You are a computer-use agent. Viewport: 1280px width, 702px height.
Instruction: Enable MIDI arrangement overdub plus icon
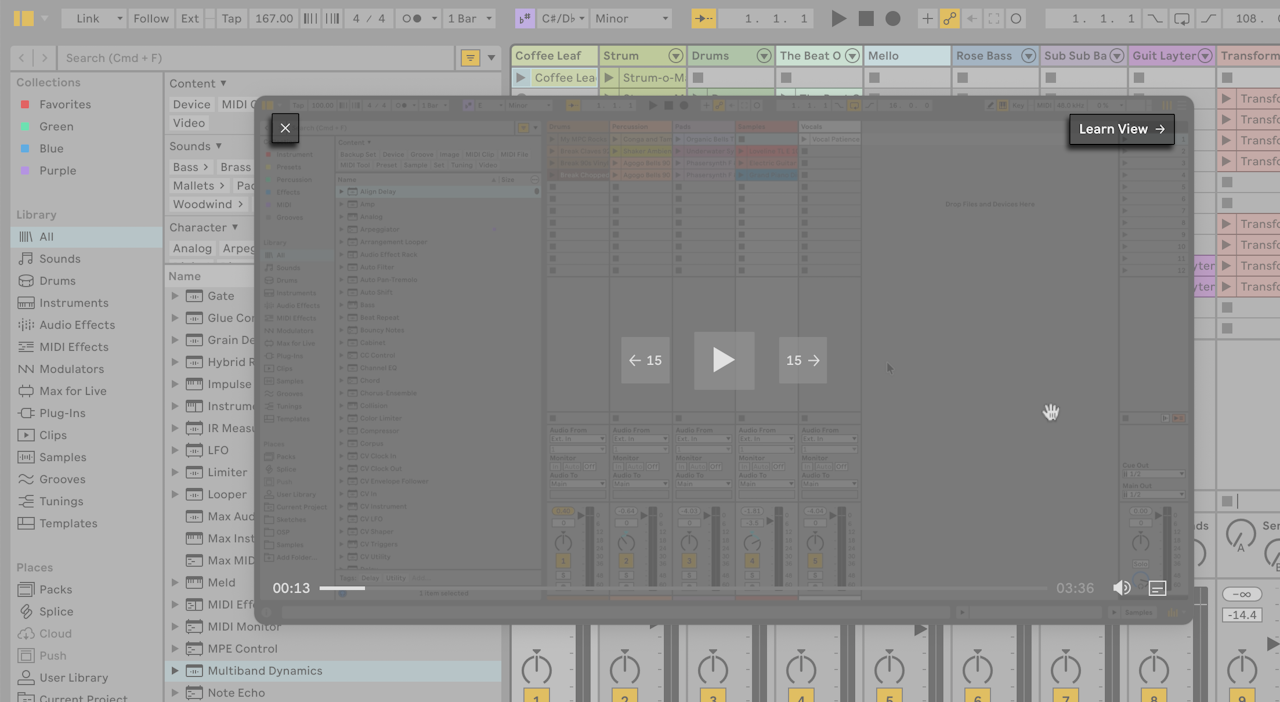point(927,18)
